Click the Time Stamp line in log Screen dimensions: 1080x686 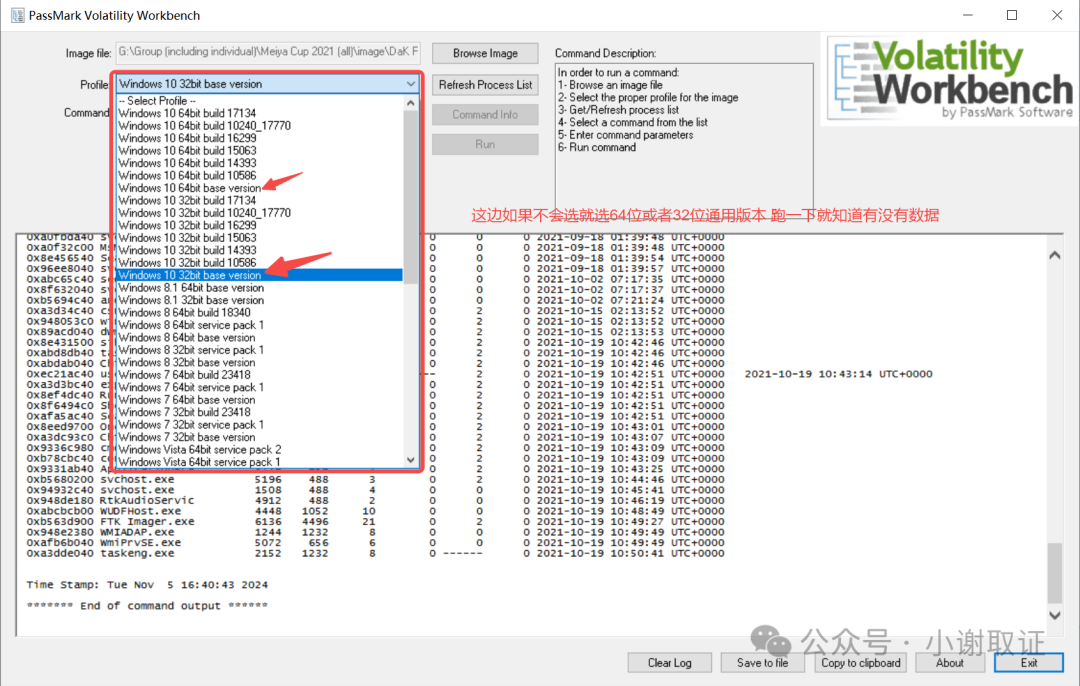pyautogui.click(x=147, y=585)
